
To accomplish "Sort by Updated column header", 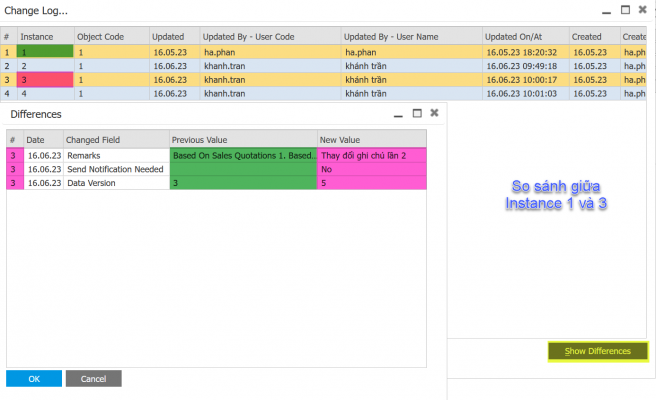I will (x=174, y=37).
